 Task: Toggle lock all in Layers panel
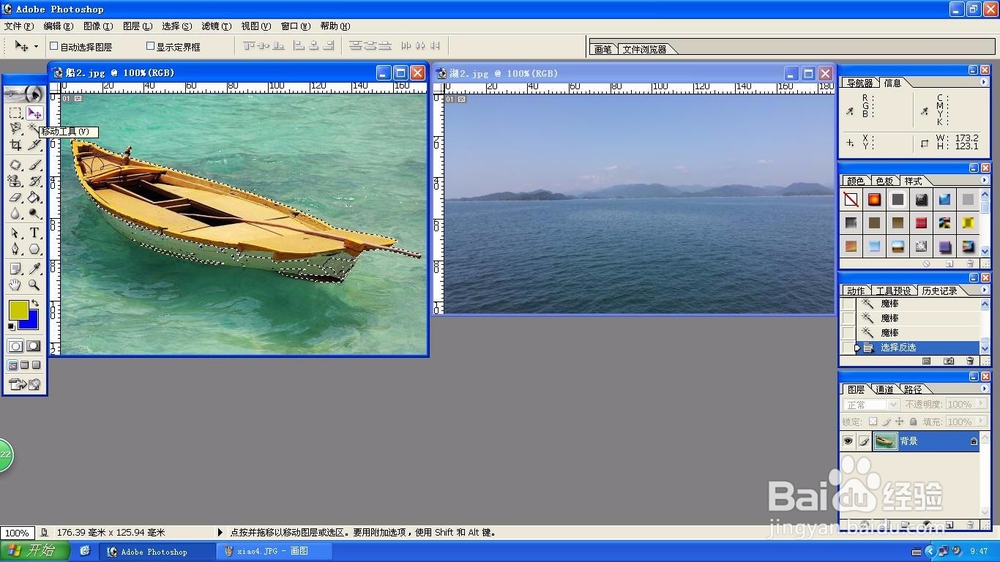(x=913, y=422)
